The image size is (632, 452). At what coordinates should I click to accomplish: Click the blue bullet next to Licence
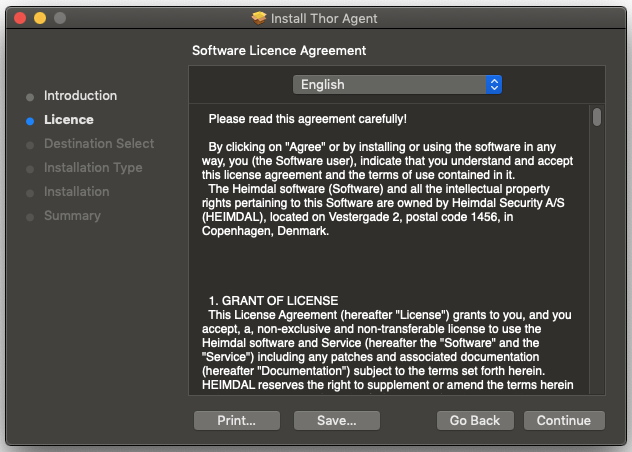click(30, 121)
